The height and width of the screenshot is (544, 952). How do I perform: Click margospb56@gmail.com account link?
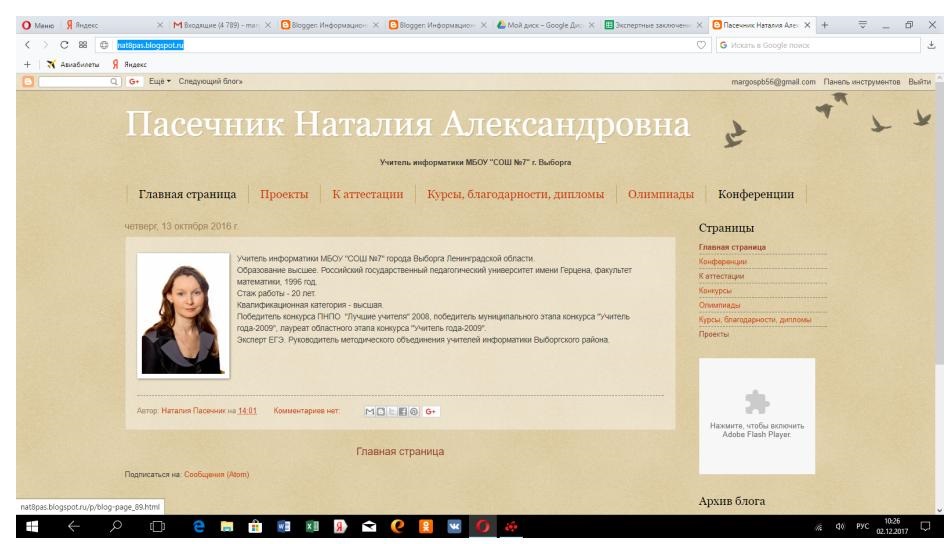[x=774, y=82]
